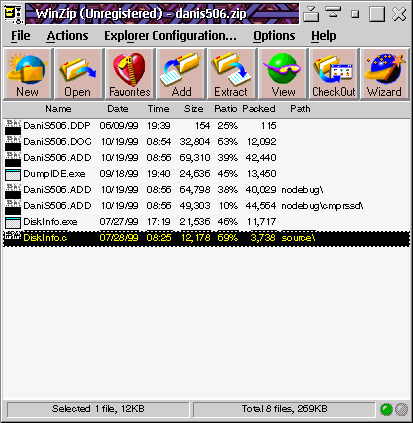Sort file list by Size column header
This screenshot has width=413, height=423.
pos(193,109)
